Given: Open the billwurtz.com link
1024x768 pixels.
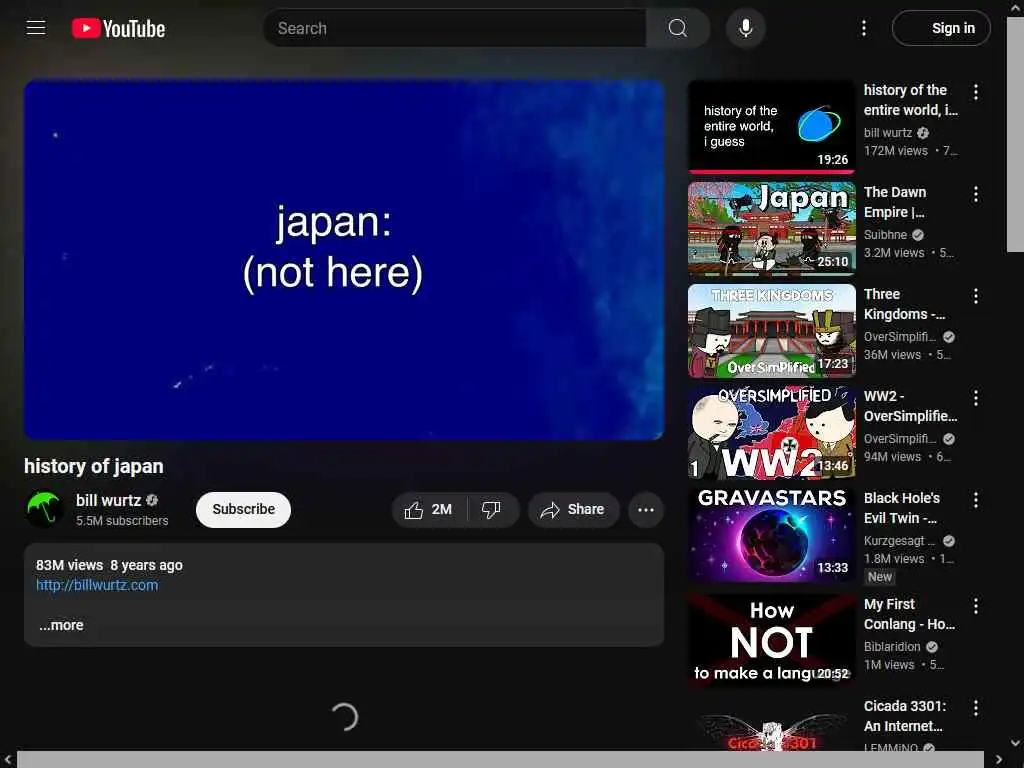Looking at the screenshot, I should tap(97, 585).
